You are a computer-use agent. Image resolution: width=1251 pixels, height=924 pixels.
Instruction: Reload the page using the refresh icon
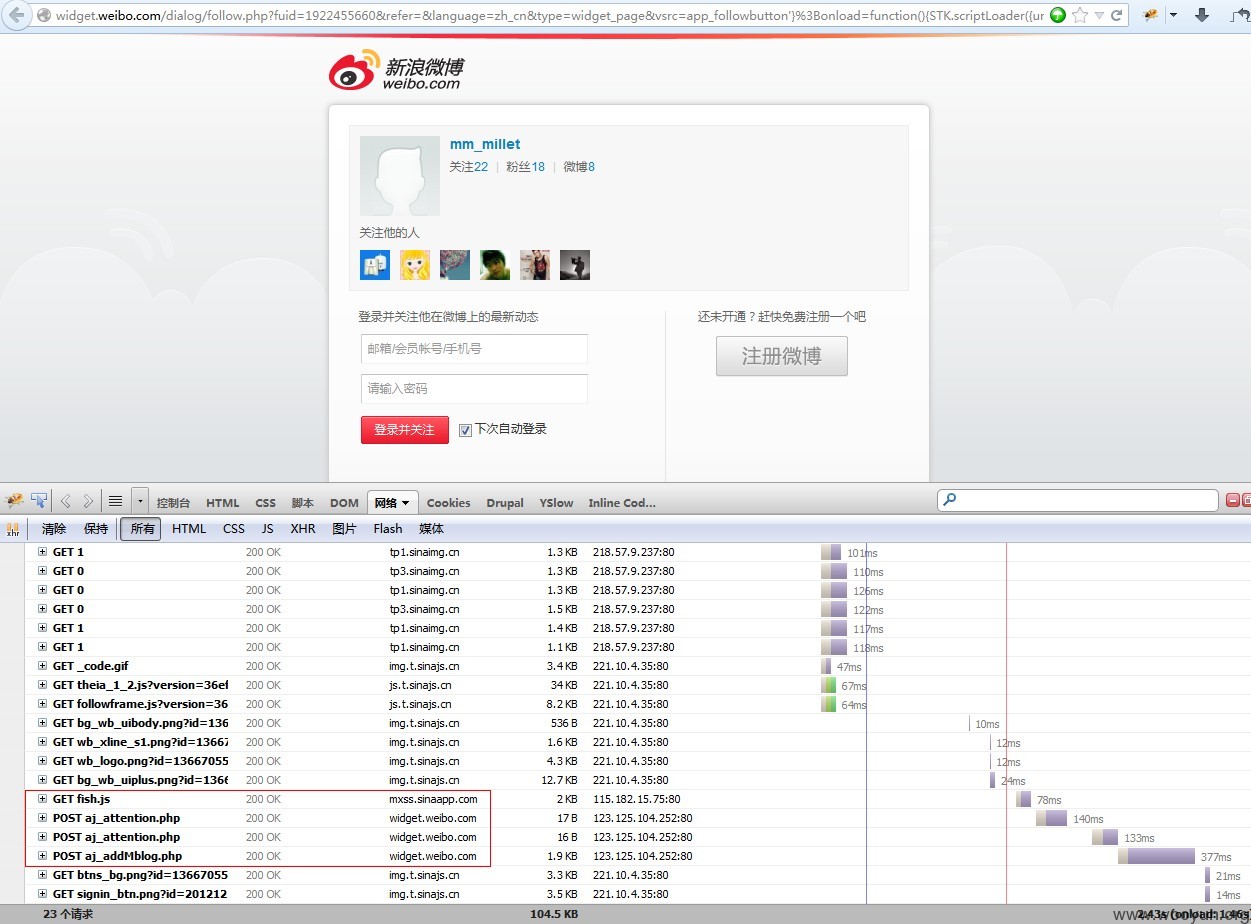pyautogui.click(x=1116, y=15)
